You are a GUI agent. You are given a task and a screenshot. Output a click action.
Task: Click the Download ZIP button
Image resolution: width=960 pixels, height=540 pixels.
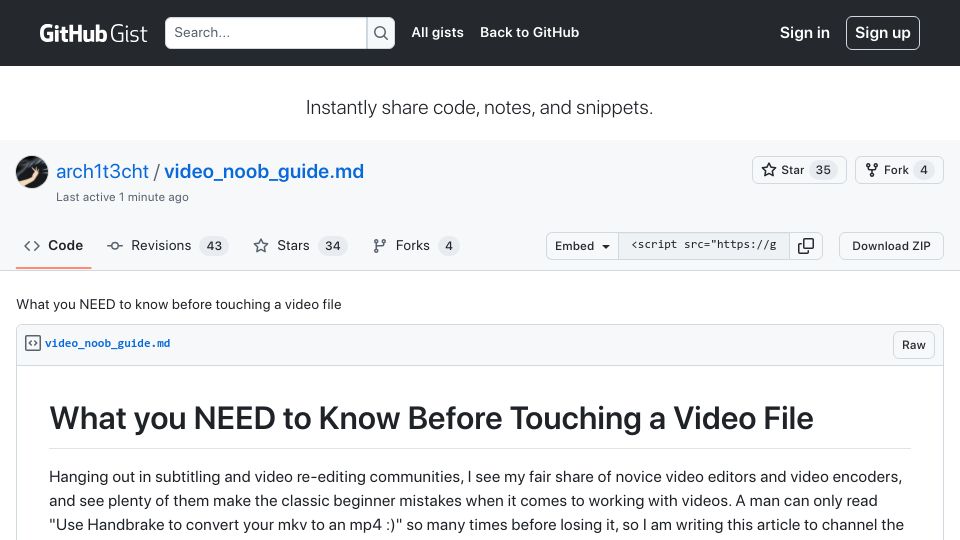[x=891, y=246]
